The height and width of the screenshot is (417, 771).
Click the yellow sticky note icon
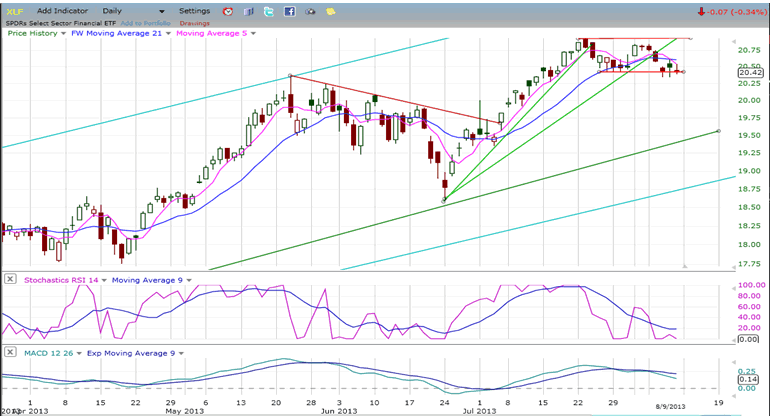[332, 11]
